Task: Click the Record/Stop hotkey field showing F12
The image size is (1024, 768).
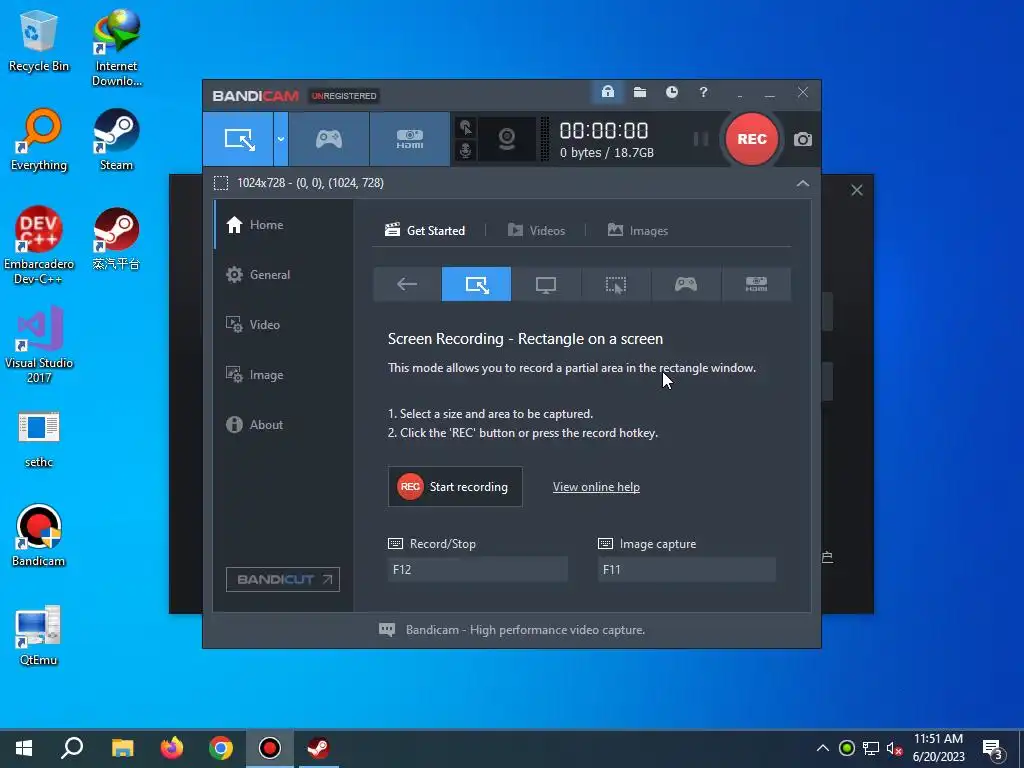Action: [477, 569]
